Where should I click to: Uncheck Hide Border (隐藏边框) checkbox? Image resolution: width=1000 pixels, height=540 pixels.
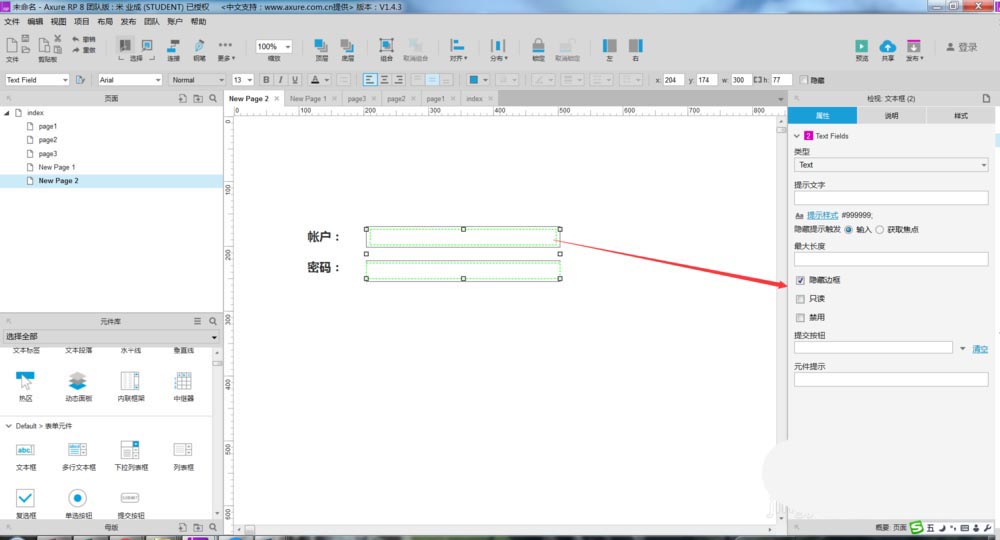coord(800,281)
